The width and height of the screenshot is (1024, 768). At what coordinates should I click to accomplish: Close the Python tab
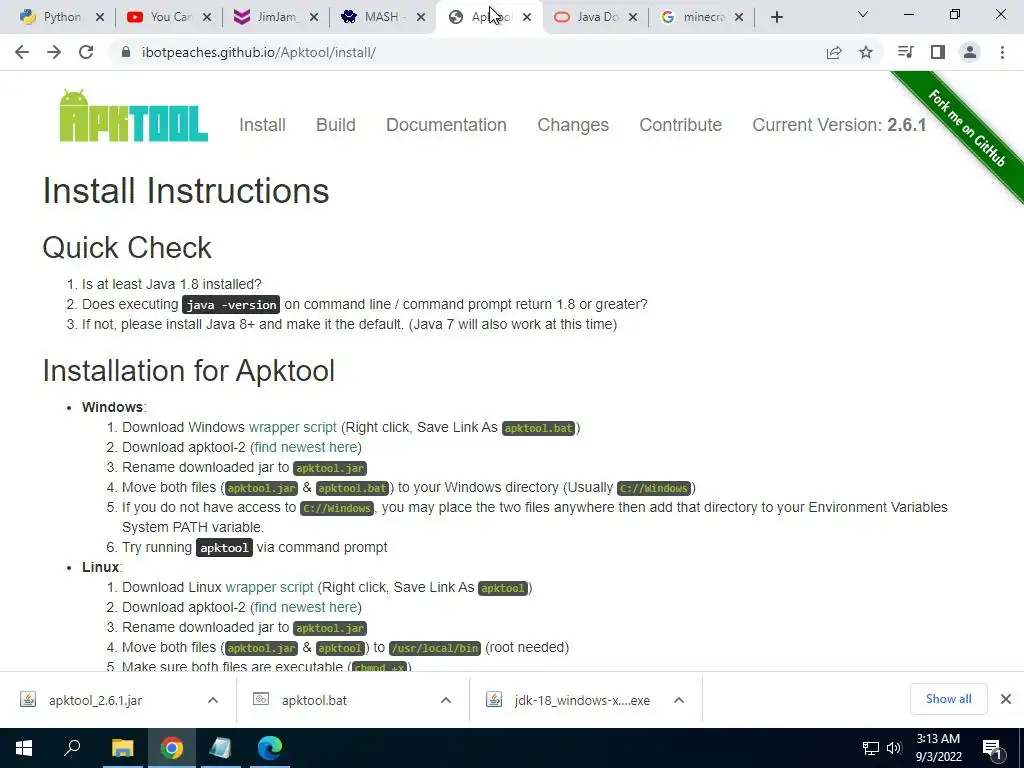tap(100, 18)
